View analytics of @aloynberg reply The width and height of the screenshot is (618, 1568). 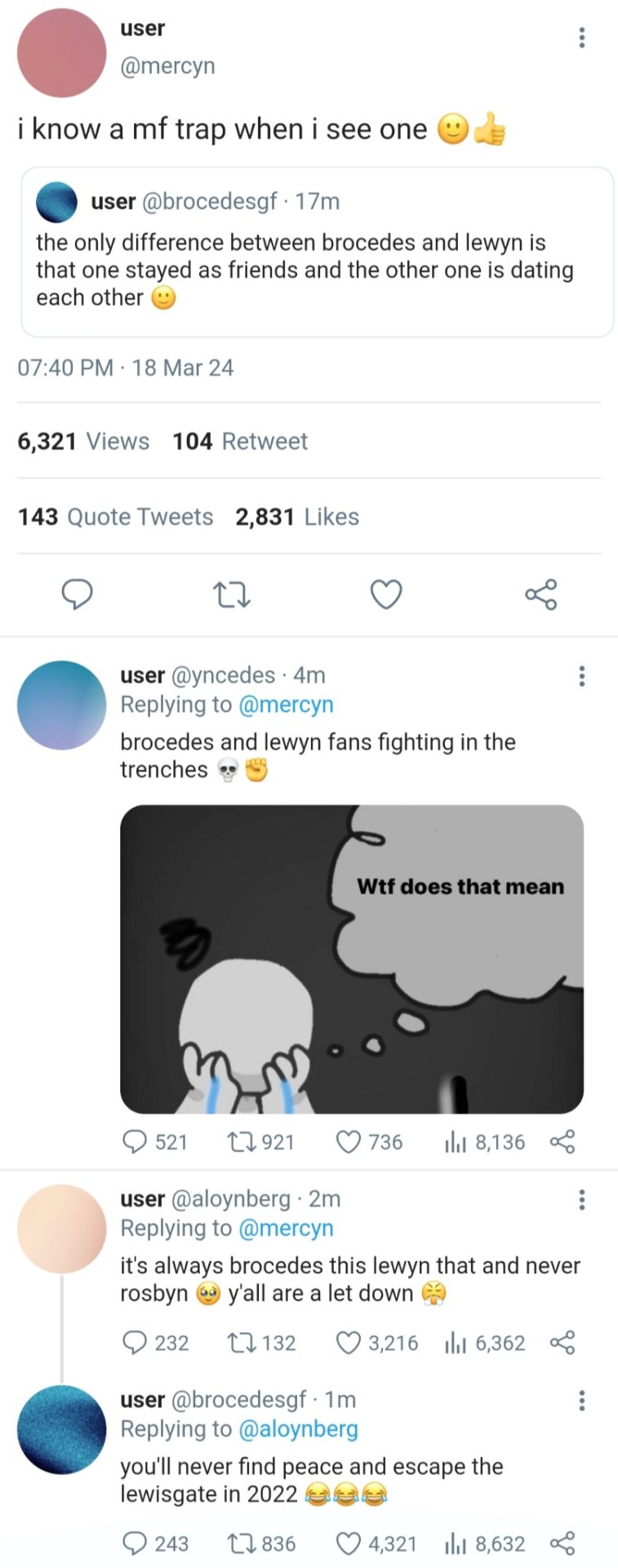pos(453,1343)
